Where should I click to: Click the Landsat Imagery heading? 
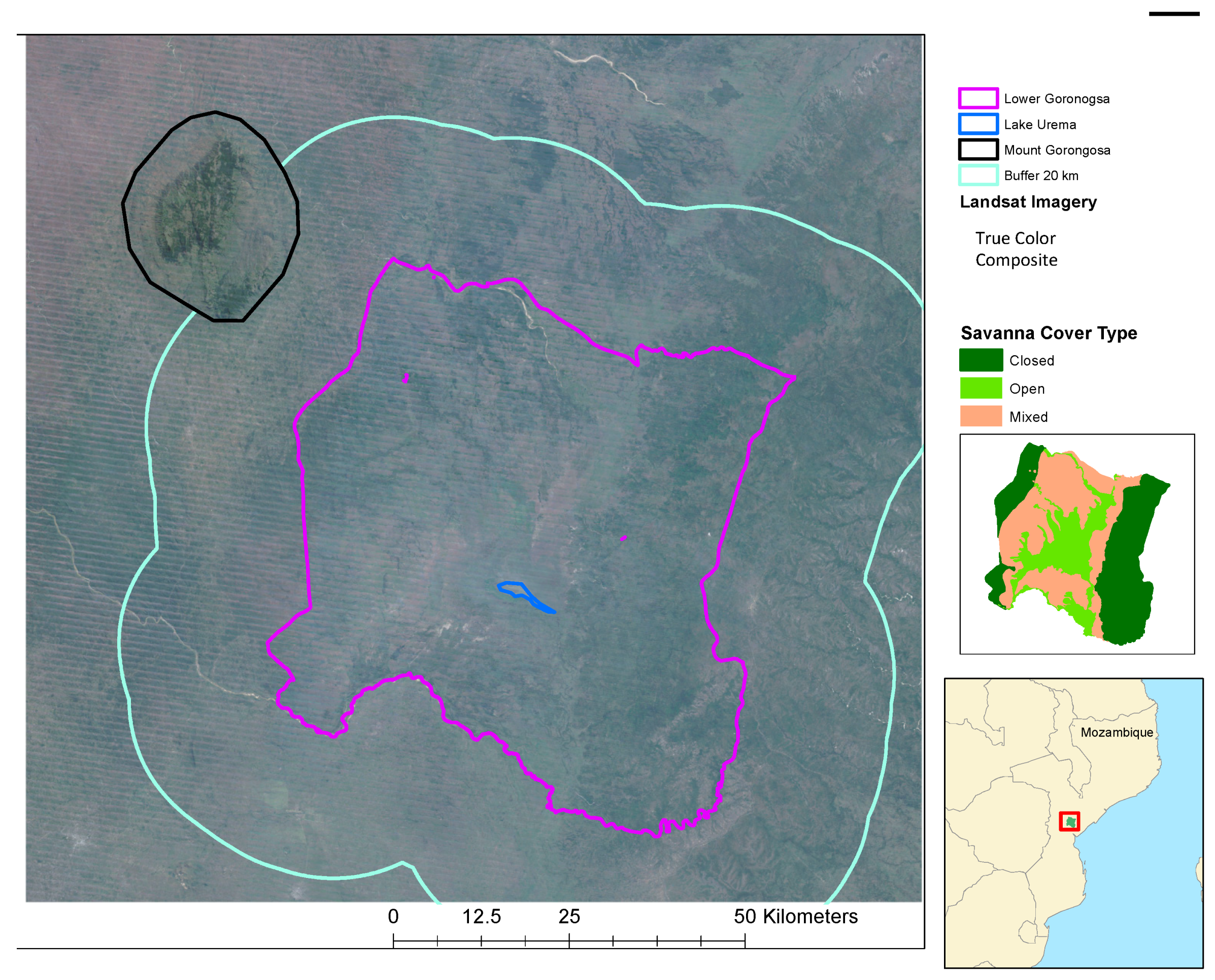point(1028,201)
